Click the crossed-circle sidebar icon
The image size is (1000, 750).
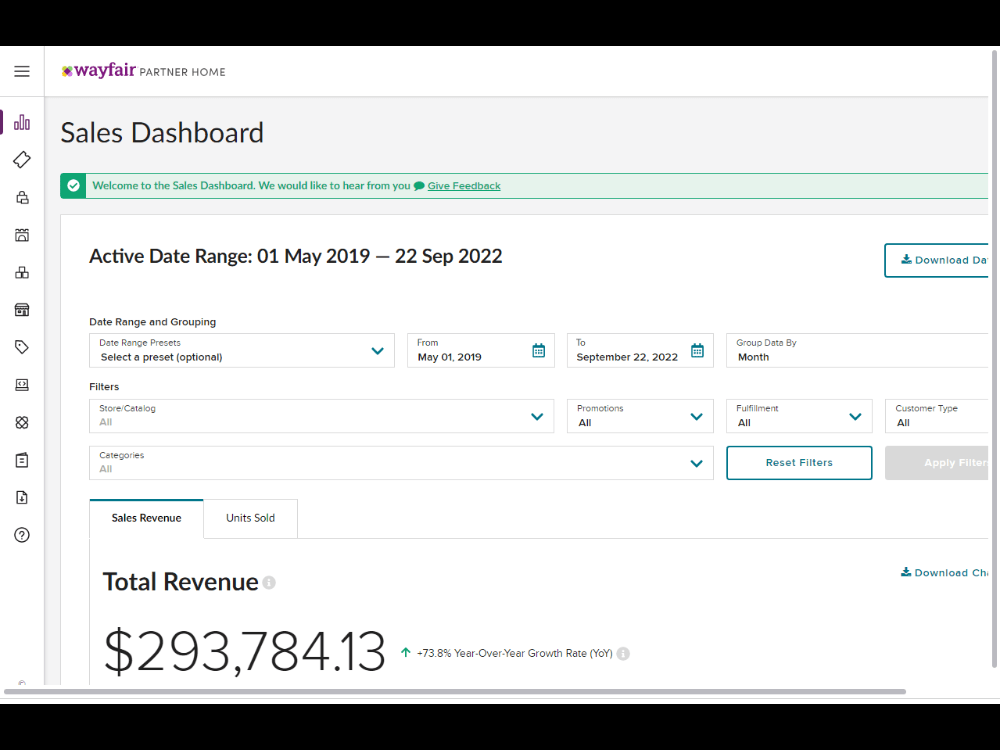click(x=22, y=422)
